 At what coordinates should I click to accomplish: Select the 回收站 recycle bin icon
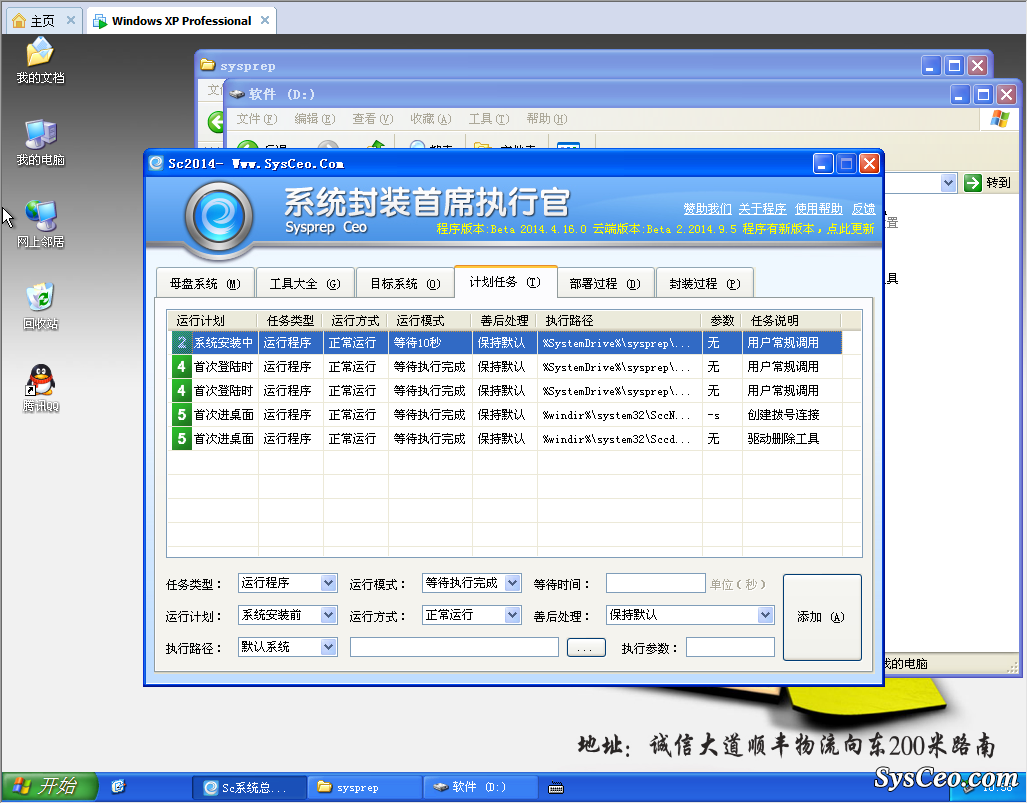pyautogui.click(x=40, y=306)
